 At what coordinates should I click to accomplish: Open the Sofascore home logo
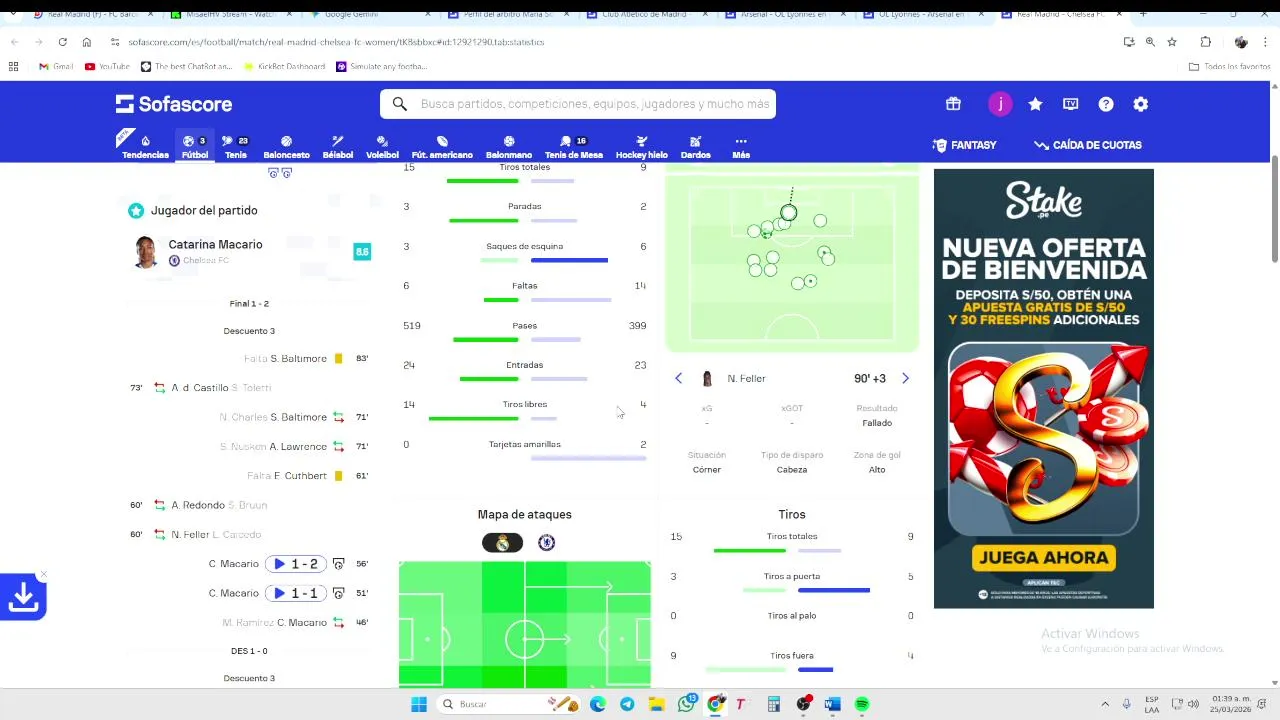[x=174, y=104]
